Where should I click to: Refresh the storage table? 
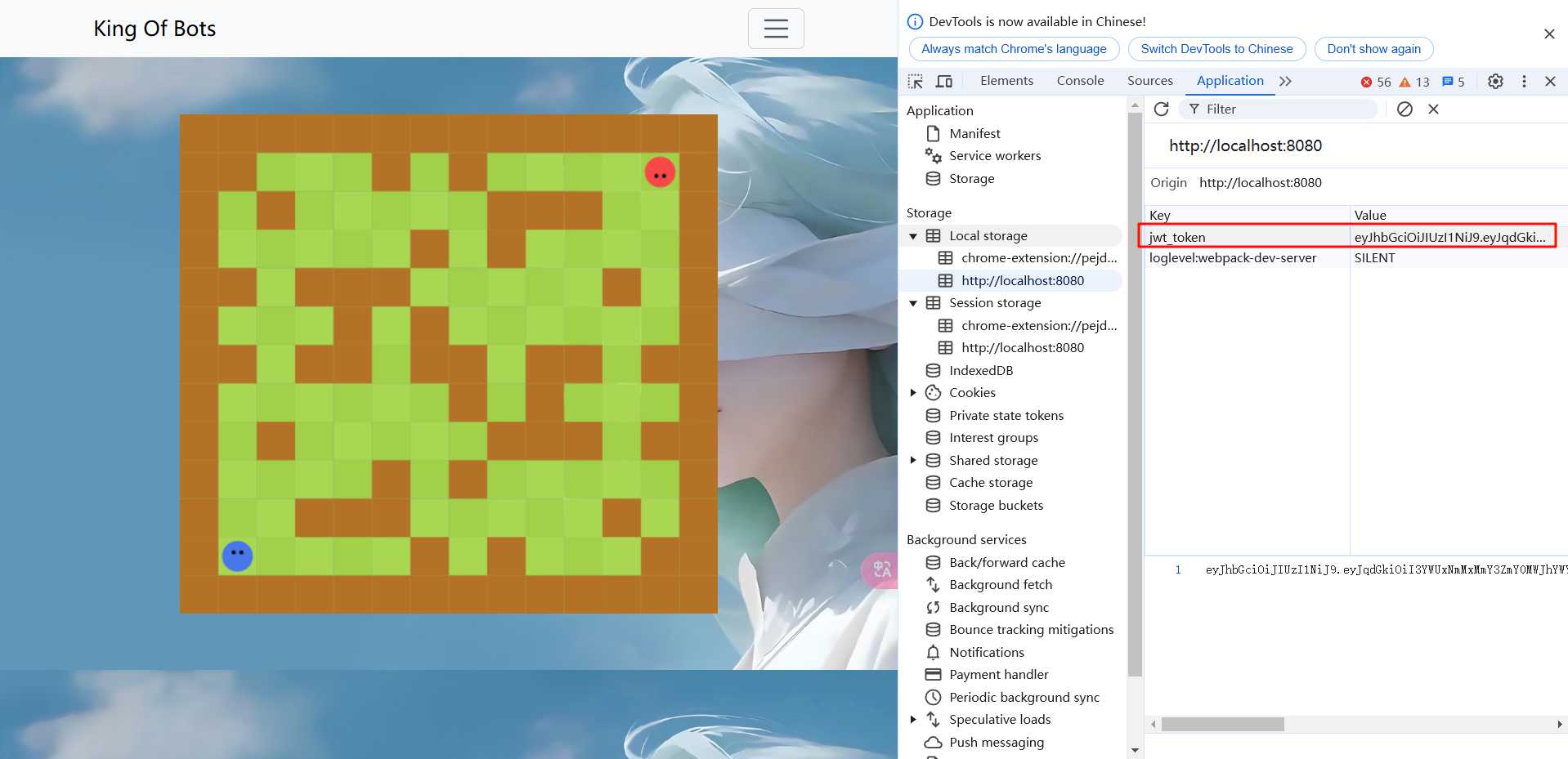[1161, 109]
